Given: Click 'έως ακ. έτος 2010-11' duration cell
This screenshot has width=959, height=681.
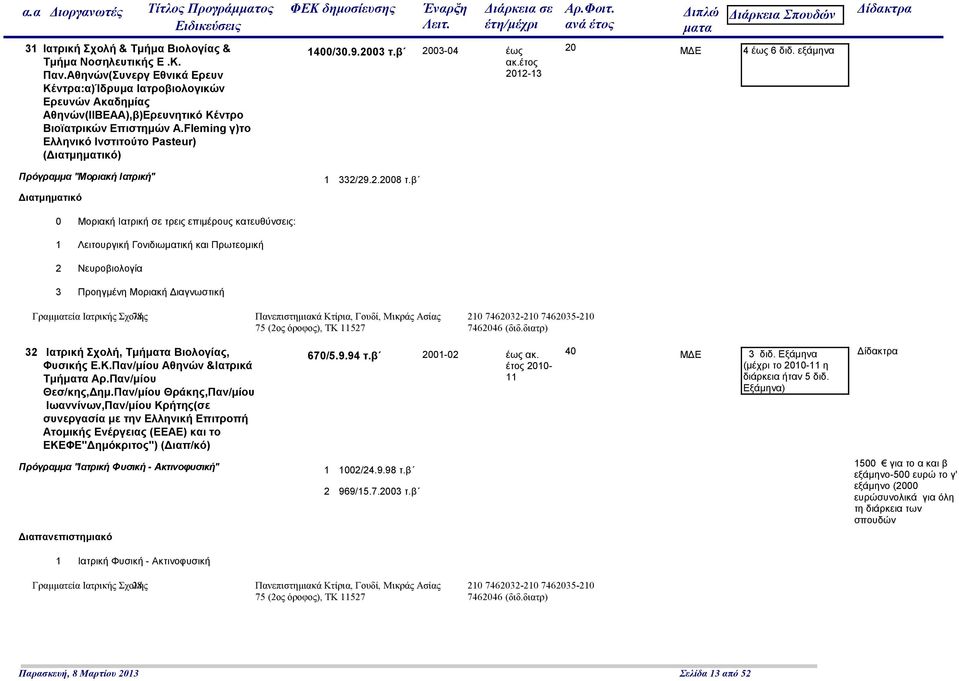Looking at the screenshot, I should point(529,366).
